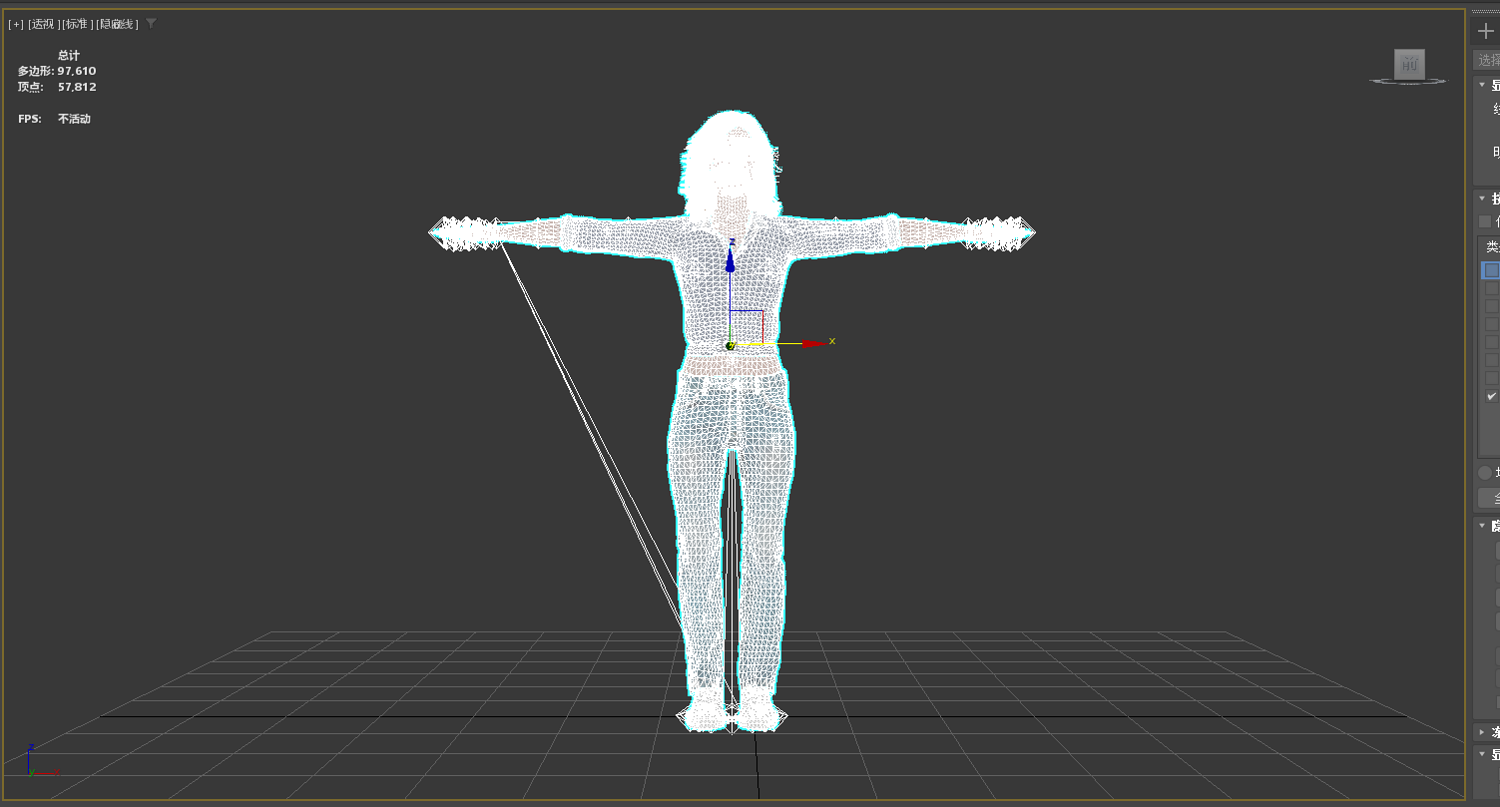Viewport: 1500px width, 807px height.
Task: Toggle the blue highlighted checkbox in the list
Action: (1491, 270)
